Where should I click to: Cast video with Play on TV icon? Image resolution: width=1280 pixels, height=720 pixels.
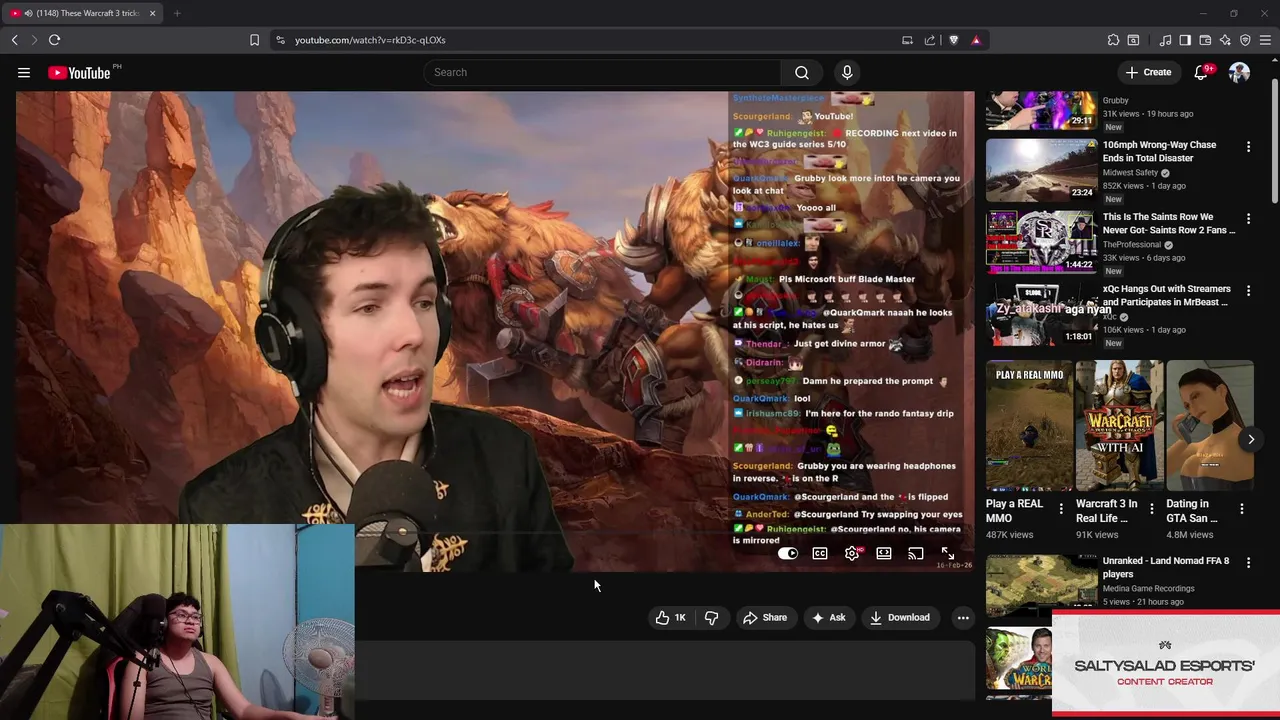[916, 553]
